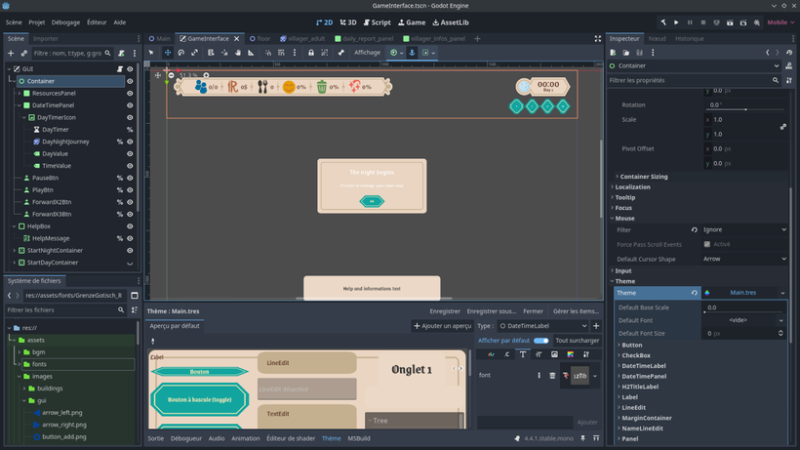Viewport: 800px width, 450px height.
Task: Adjust the Rotation slider value
Action: click(x=745, y=109)
